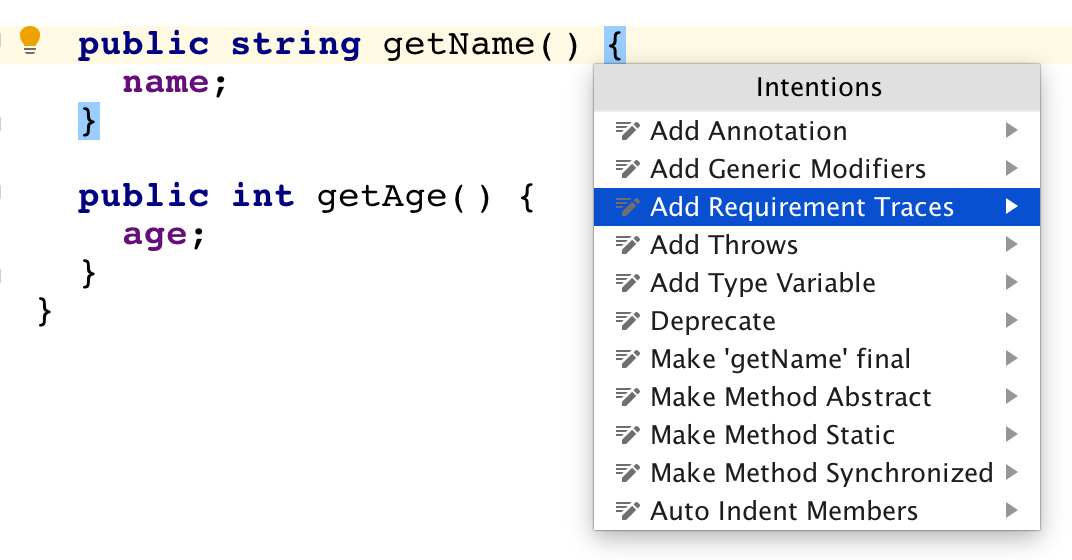The width and height of the screenshot is (1072, 560).
Task: Select Make Method Abstract intention
Action: click(790, 397)
